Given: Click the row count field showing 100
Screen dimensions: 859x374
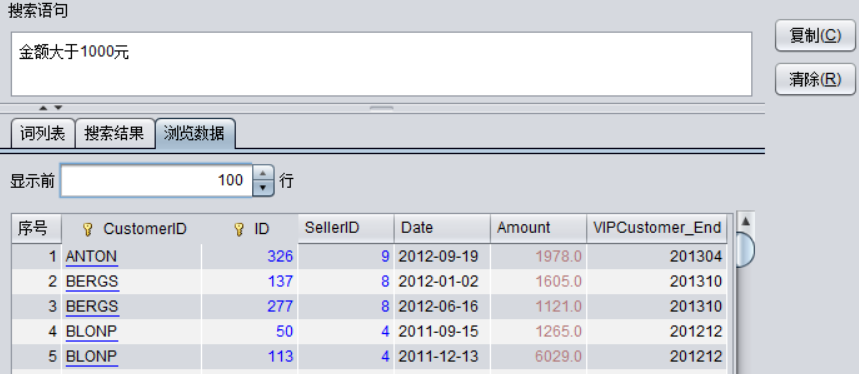Looking at the screenshot, I should pos(156,180).
